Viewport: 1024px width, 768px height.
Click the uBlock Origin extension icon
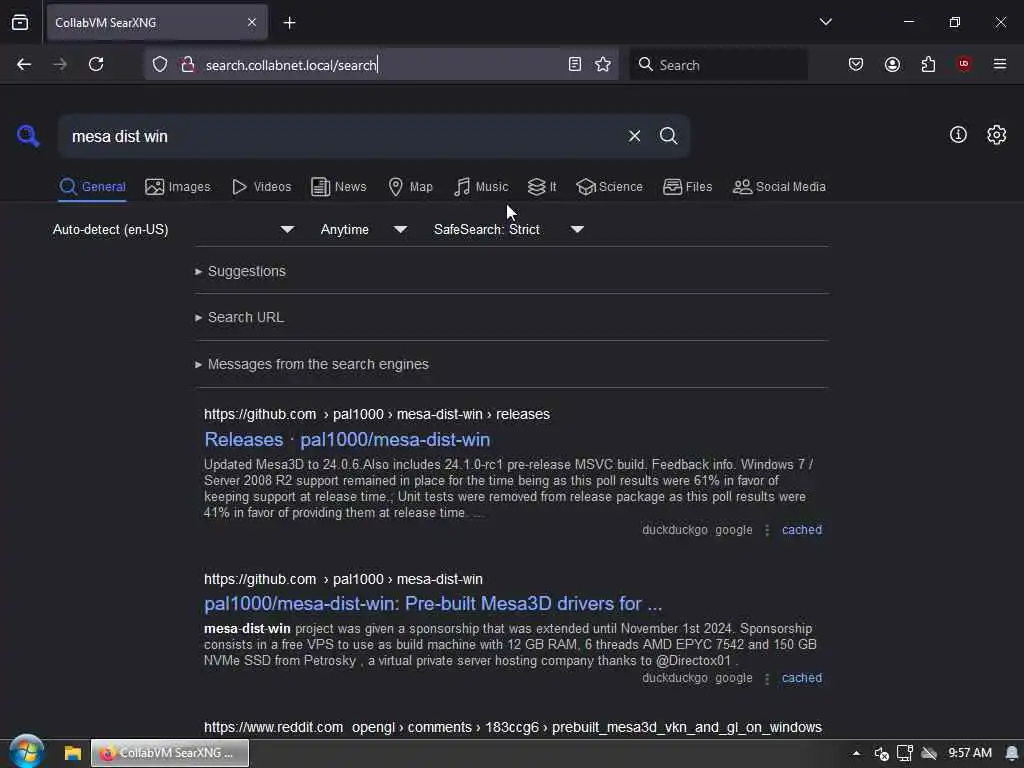click(x=964, y=63)
